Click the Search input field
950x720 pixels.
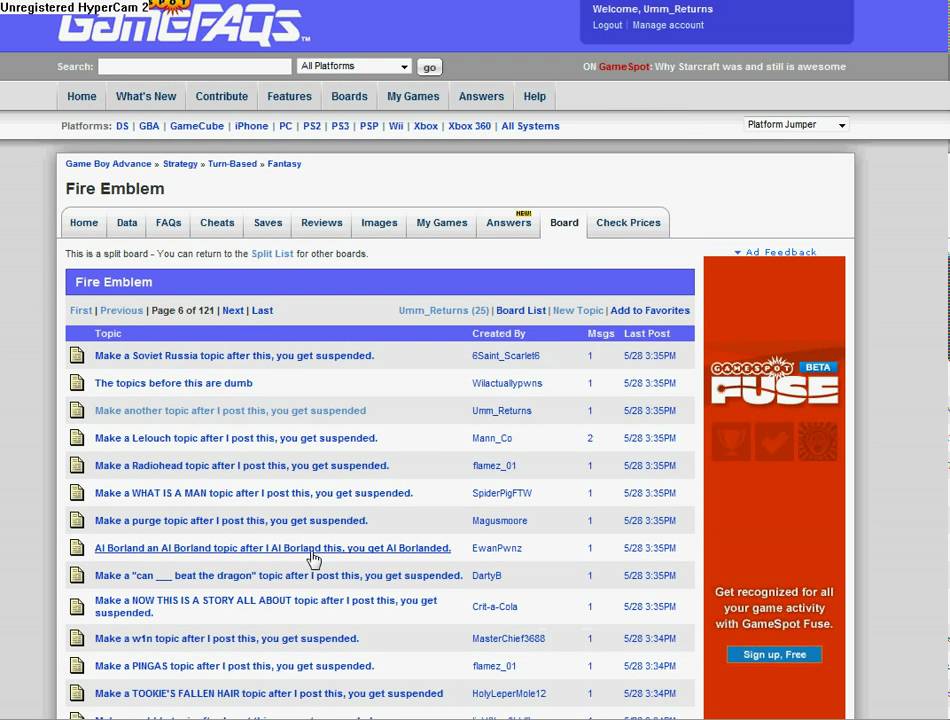pos(194,67)
